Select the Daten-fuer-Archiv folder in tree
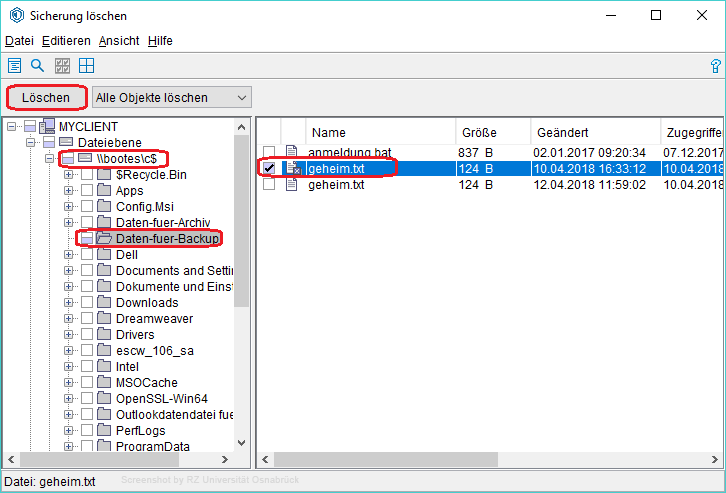The image size is (726, 493). point(162,223)
